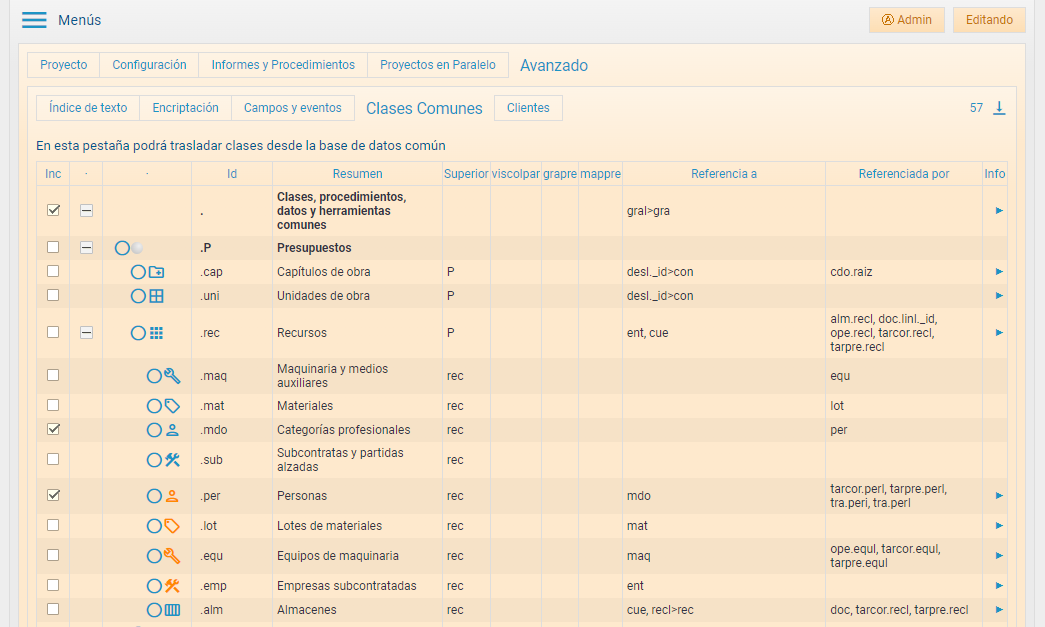This screenshot has height=627, width=1045.
Task: Click the orange person icon in Personas row
Action: pyautogui.click(x=172, y=496)
